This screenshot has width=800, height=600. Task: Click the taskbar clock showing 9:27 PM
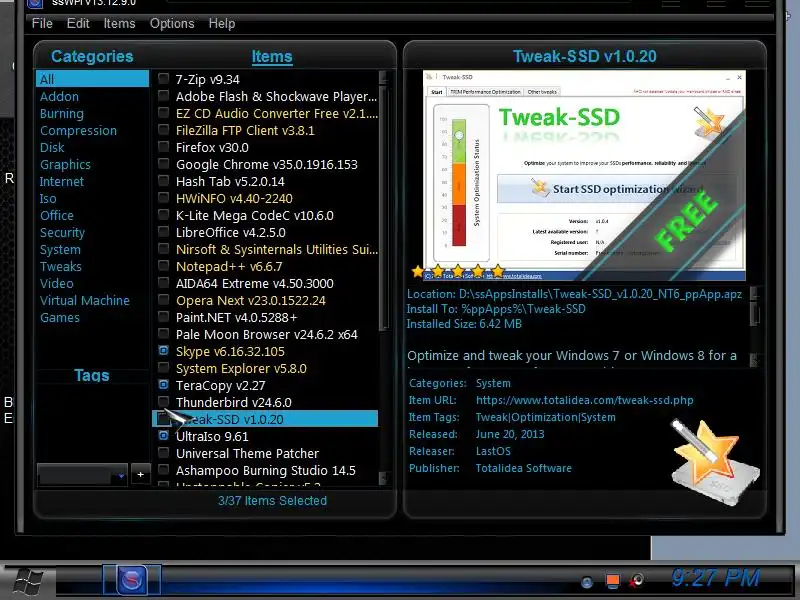[x=715, y=579]
